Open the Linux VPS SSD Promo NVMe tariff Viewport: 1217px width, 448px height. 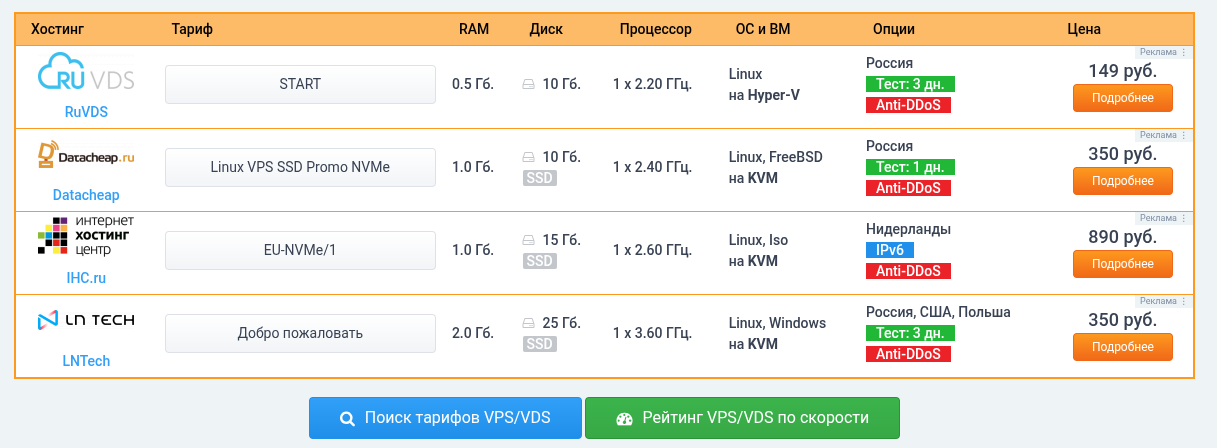[x=300, y=167]
